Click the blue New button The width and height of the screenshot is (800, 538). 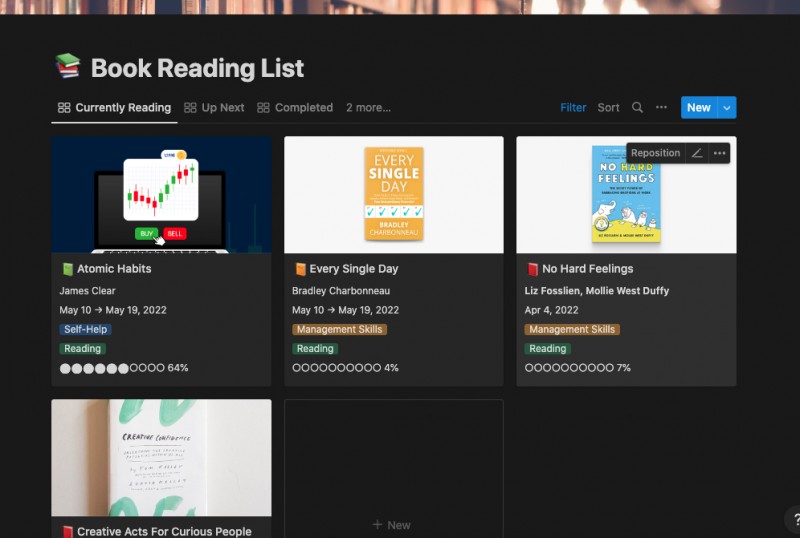[698, 108]
